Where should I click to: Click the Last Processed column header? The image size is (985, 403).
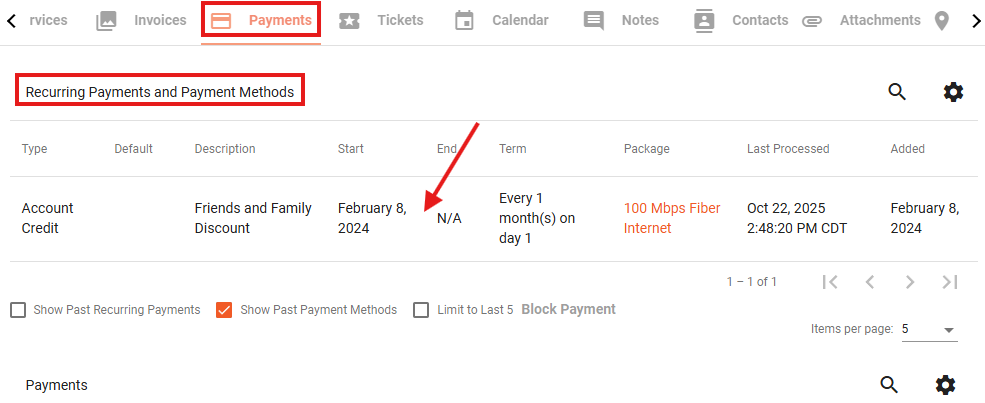tap(788, 149)
